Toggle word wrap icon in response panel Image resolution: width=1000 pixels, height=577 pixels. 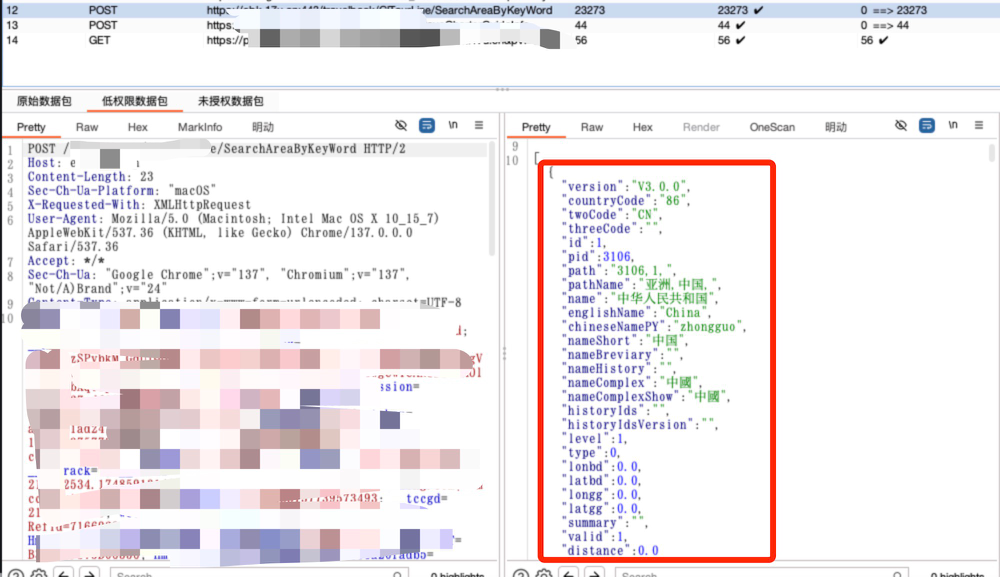927,126
